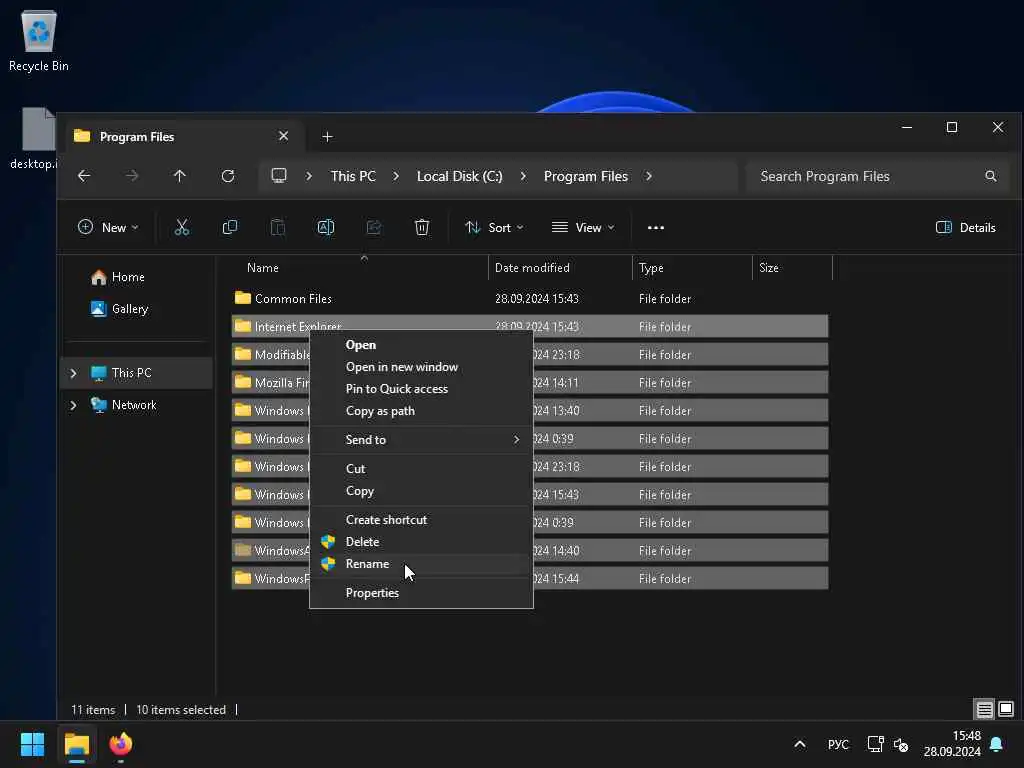Go up one folder level arrow

point(180,176)
